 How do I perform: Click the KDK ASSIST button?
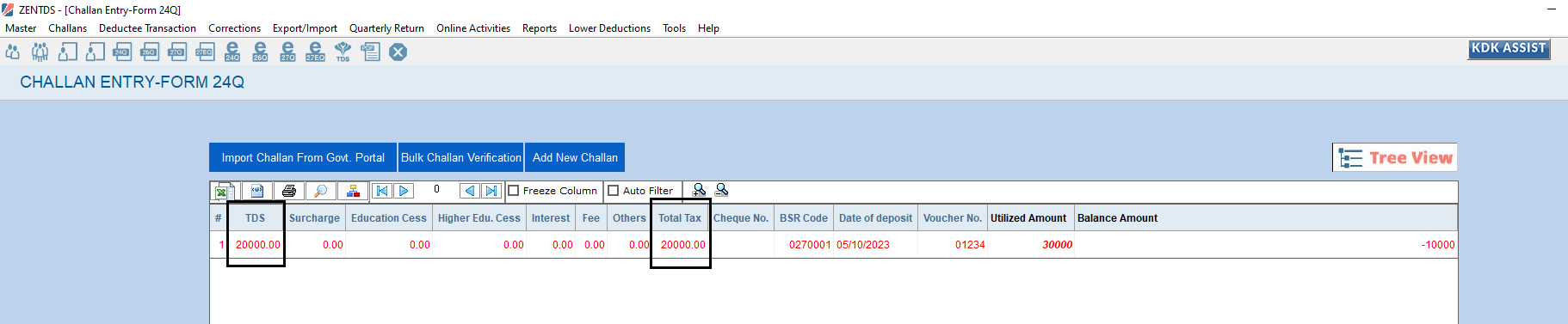(x=1509, y=49)
